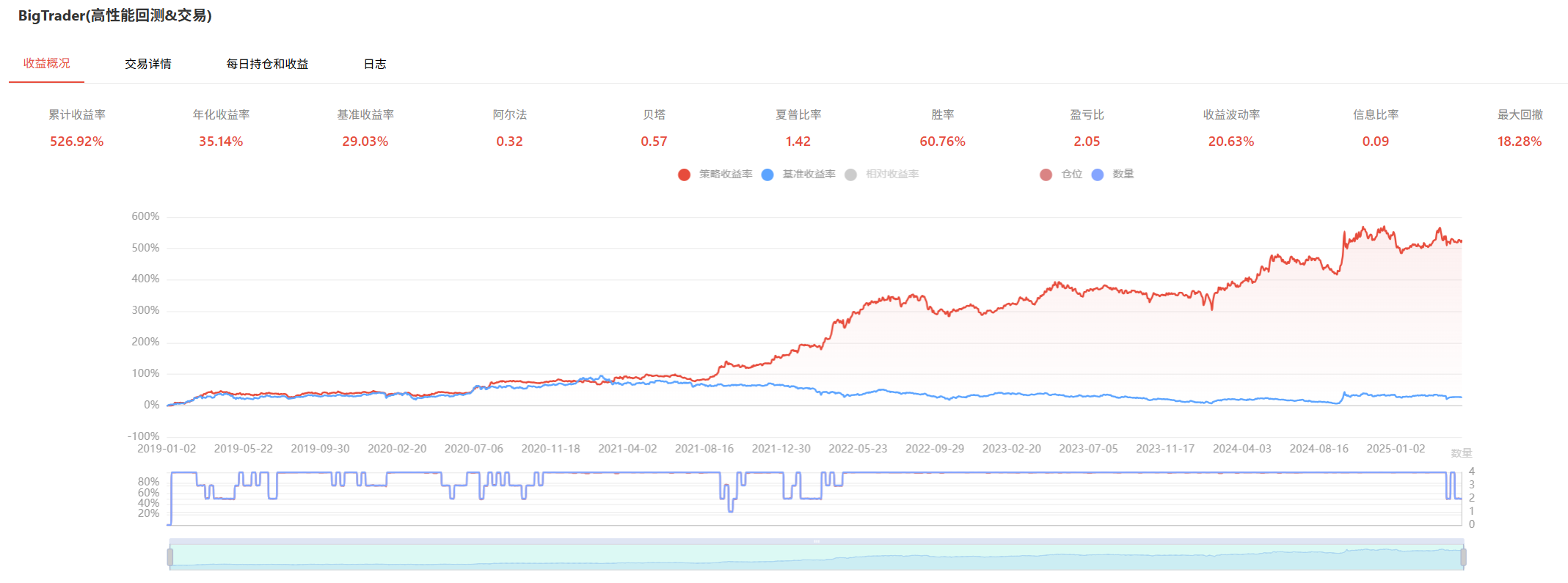Click the BigTrader(高性能回测&交易) title
Image resolution: width=1568 pixels, height=583 pixels.
click(x=115, y=15)
